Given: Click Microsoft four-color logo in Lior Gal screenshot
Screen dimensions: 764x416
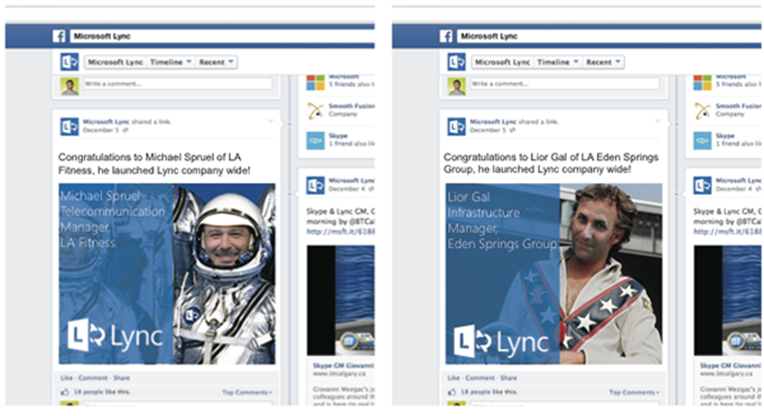Looking at the screenshot, I should pos(703,82).
